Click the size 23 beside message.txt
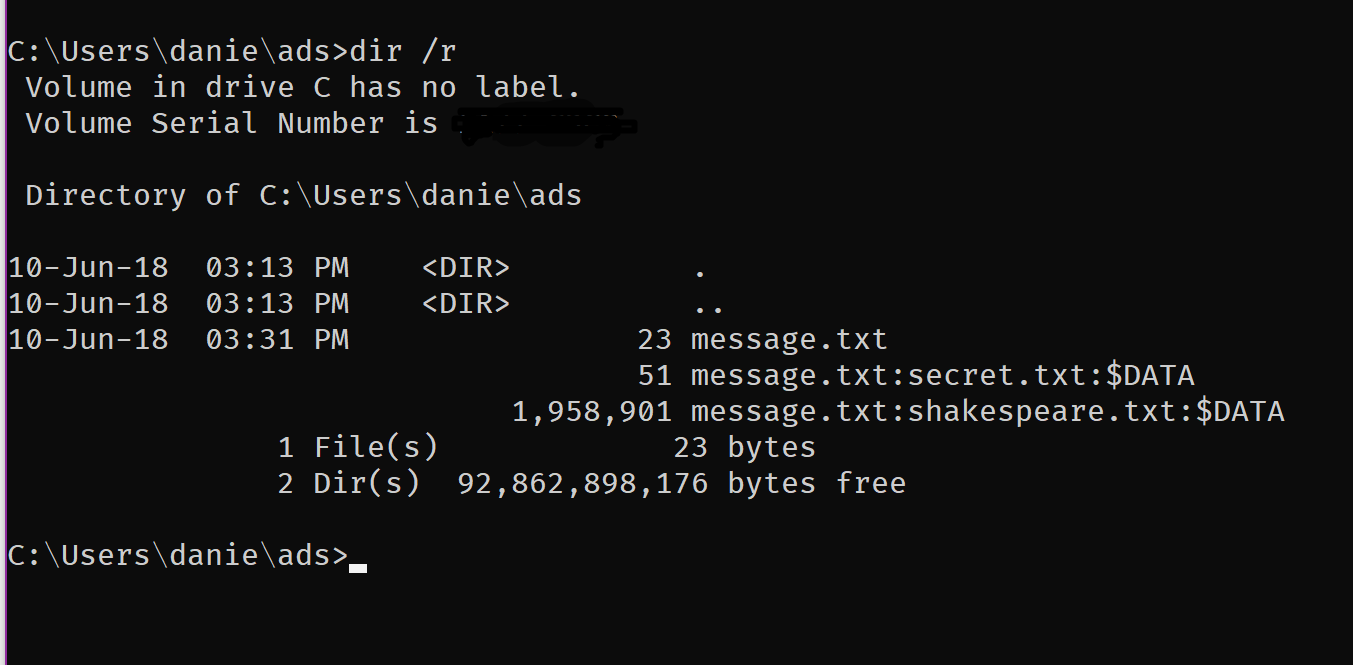The width and height of the screenshot is (1353, 665). coord(654,340)
